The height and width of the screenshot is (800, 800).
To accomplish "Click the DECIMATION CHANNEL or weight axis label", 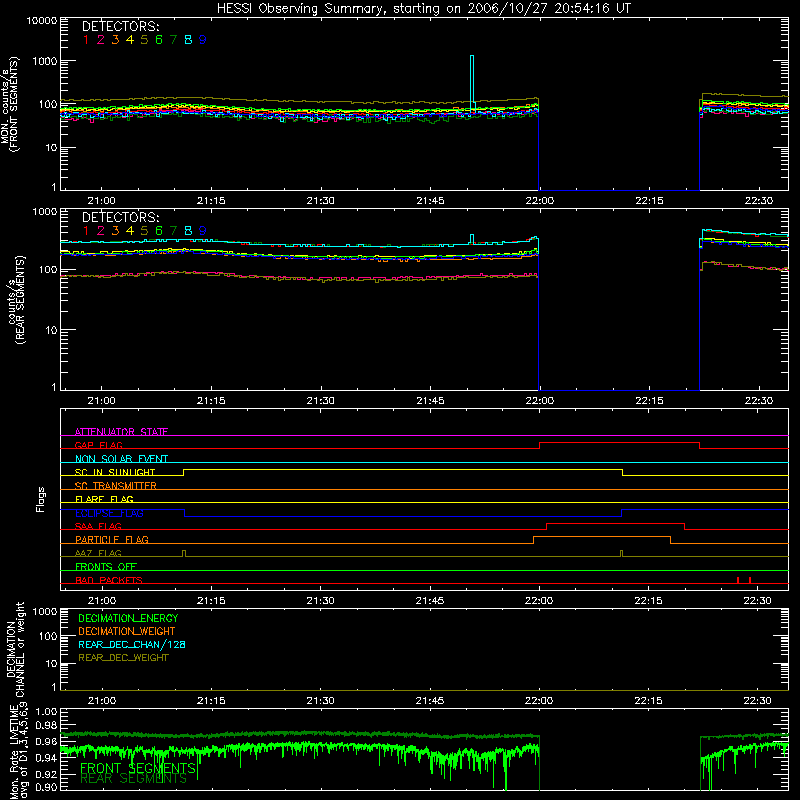I will pos(15,649).
